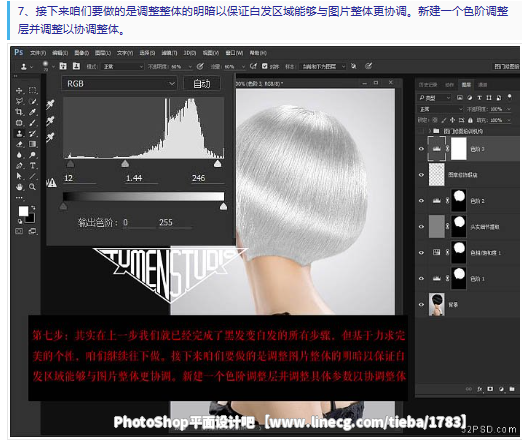Image resolution: width=522 pixels, height=441 pixels.
Task: Select the Type tool
Action: (x=33, y=166)
